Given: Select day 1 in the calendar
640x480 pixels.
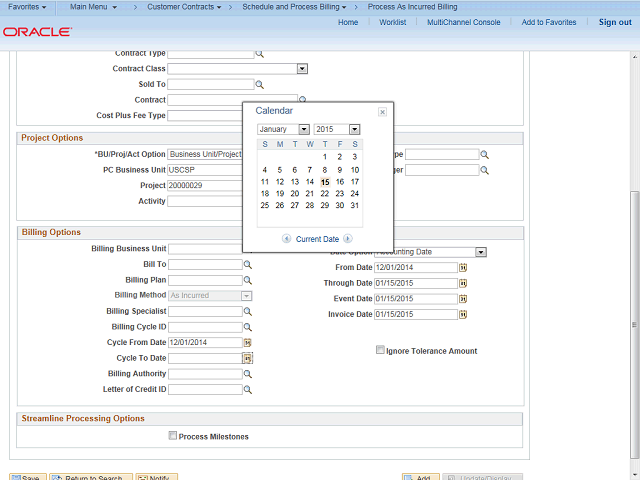Looking at the screenshot, I should click(x=325, y=157).
